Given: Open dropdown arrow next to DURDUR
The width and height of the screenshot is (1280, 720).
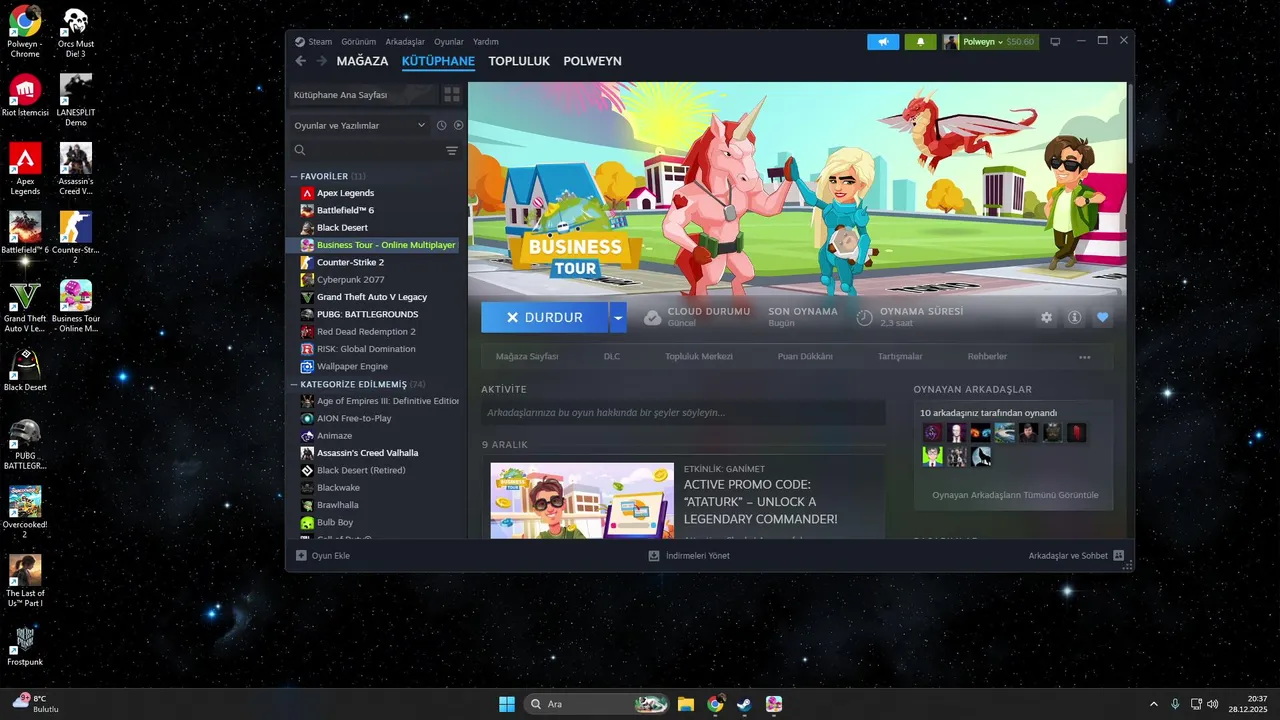Looking at the screenshot, I should click(618, 317).
